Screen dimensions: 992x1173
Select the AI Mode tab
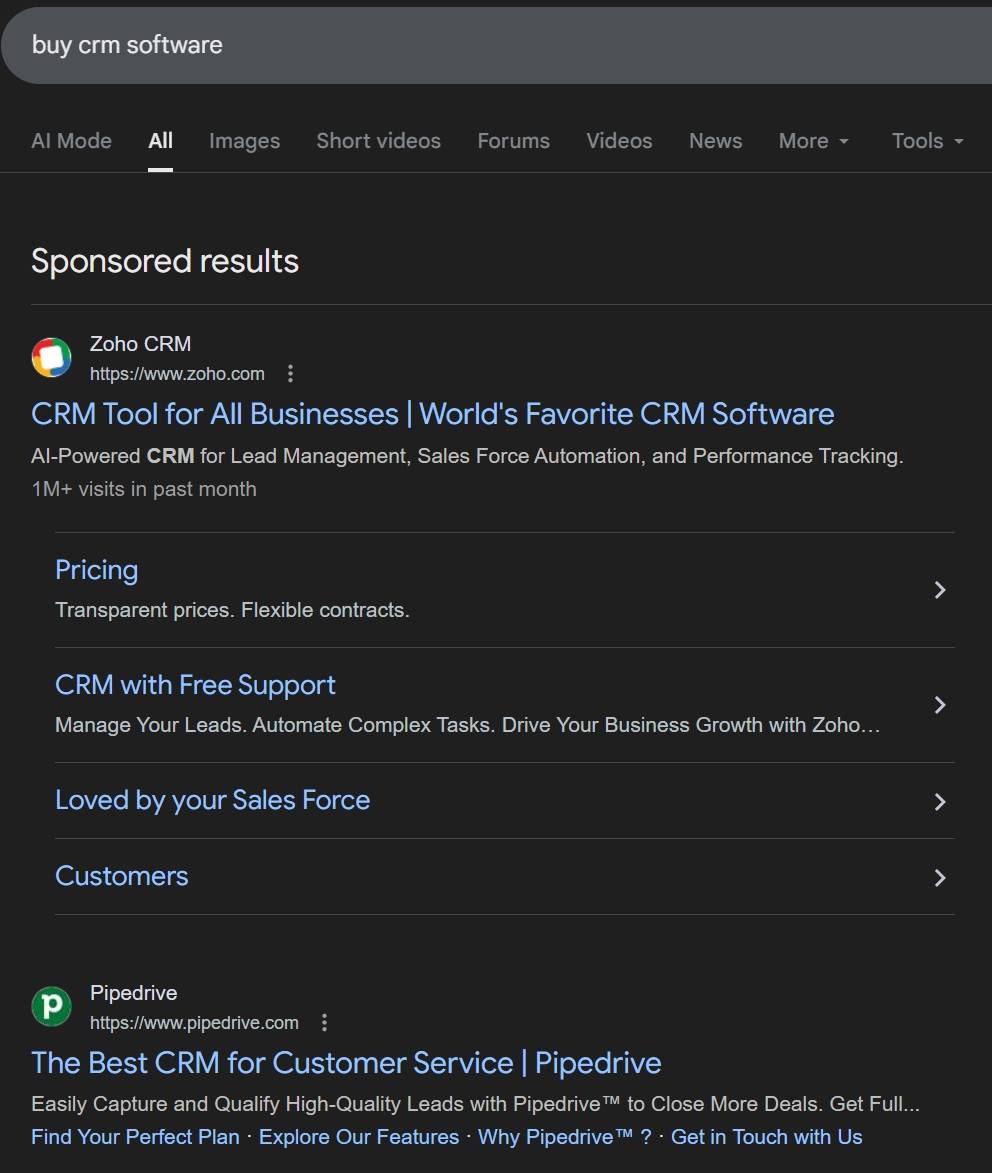[71, 141]
